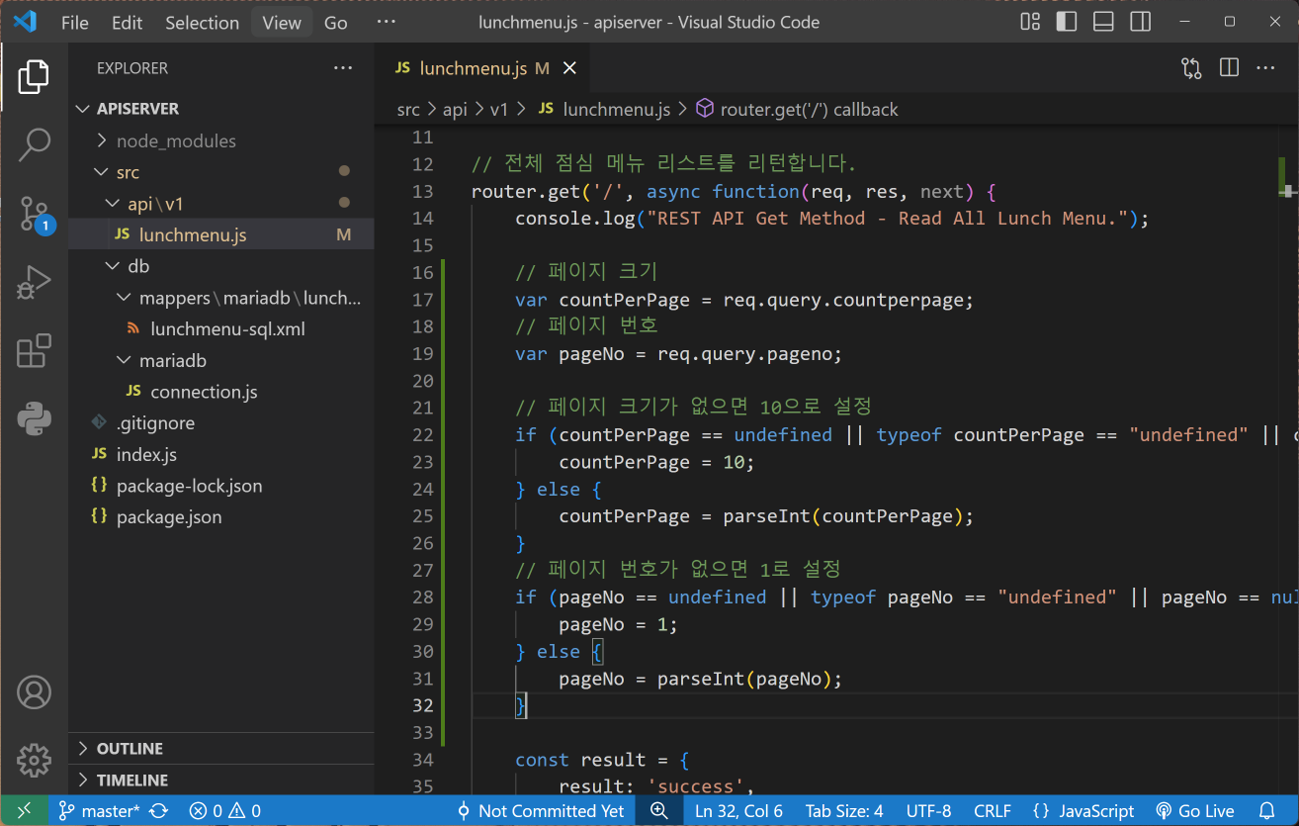Screen dimensions: 1299x826
Task: Open connection.js file
Action: point(221,392)
